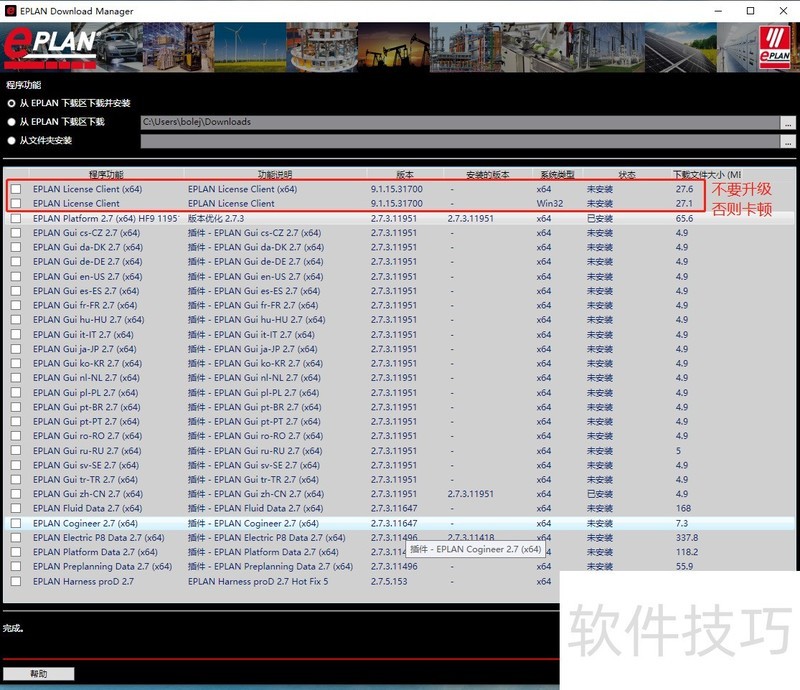Toggle the EPLAN Gui ru-RU 2.7 checkbox

16,450
